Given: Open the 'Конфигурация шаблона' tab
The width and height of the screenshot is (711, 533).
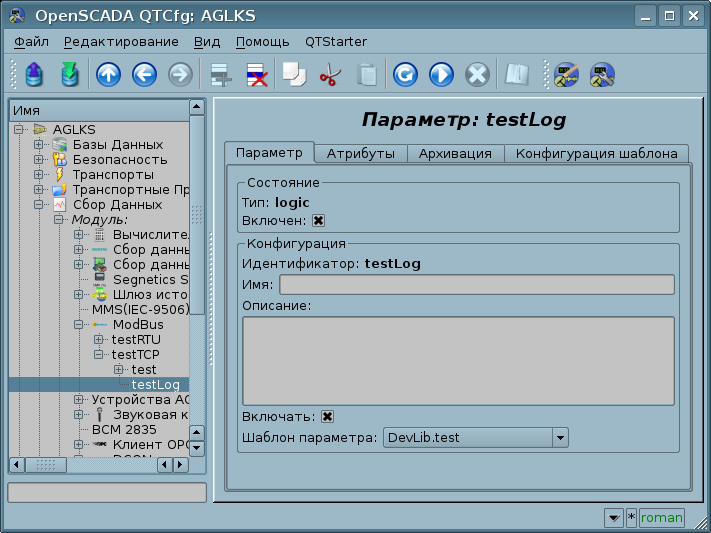Looking at the screenshot, I should tap(597, 153).
